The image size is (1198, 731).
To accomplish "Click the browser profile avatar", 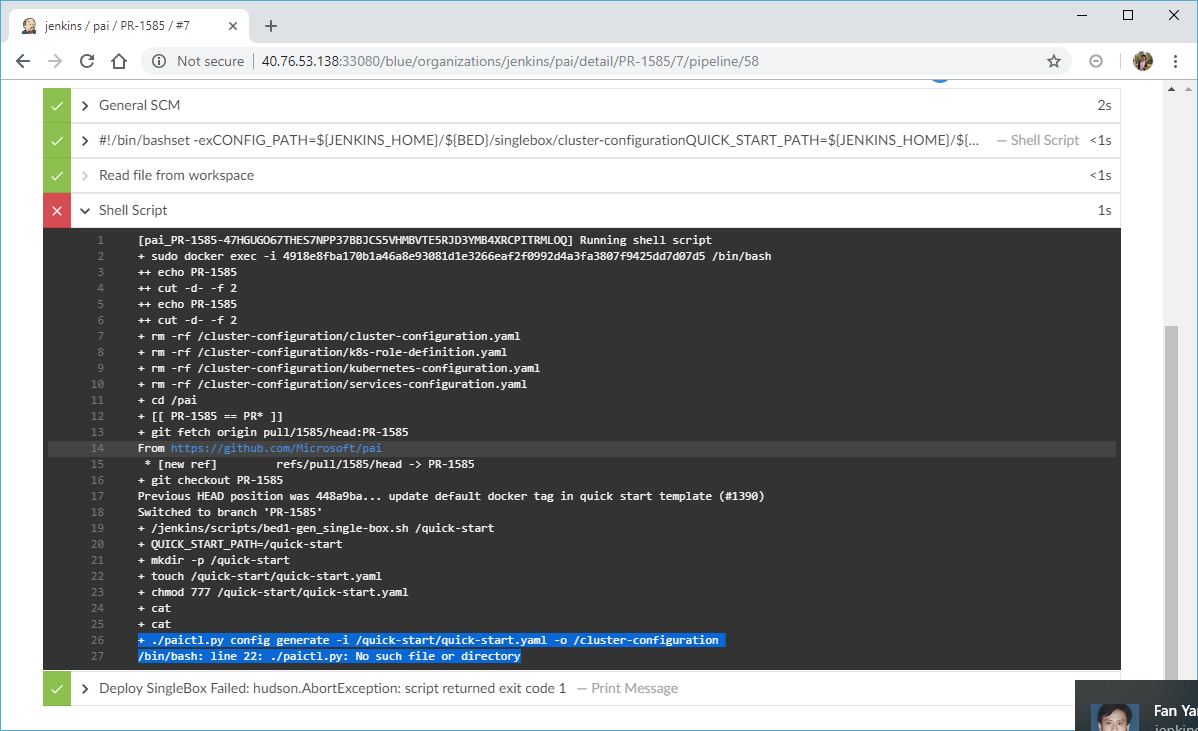I will click(1142, 61).
